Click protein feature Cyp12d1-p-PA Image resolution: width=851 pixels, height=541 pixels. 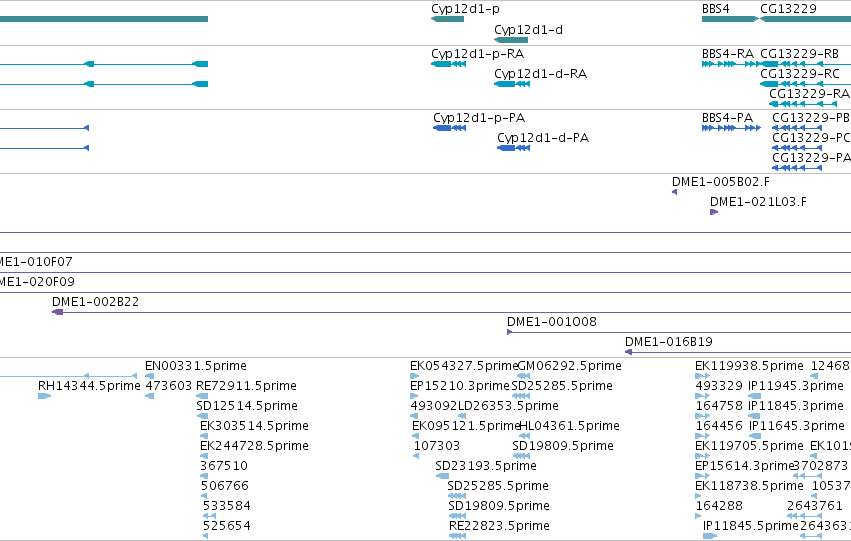click(x=449, y=128)
